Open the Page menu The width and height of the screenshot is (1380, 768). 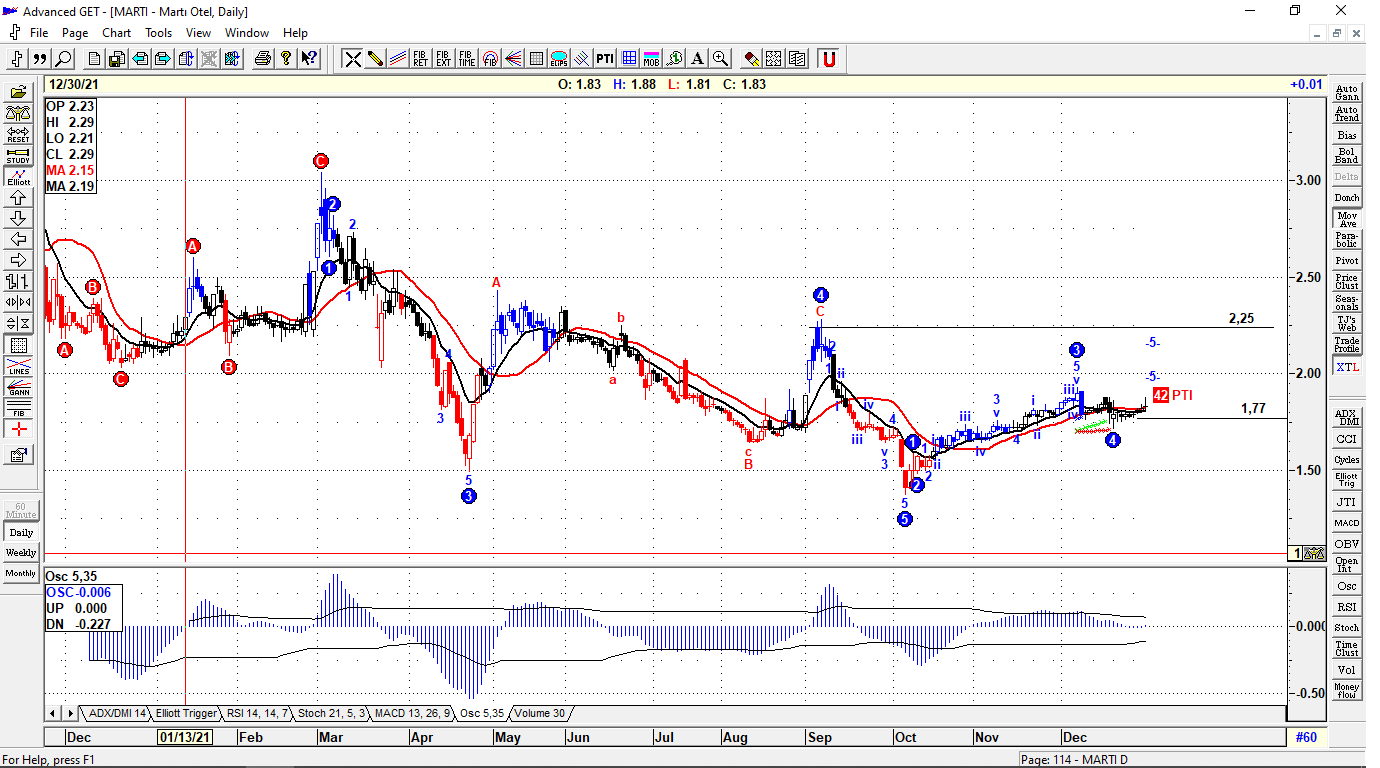[x=75, y=33]
